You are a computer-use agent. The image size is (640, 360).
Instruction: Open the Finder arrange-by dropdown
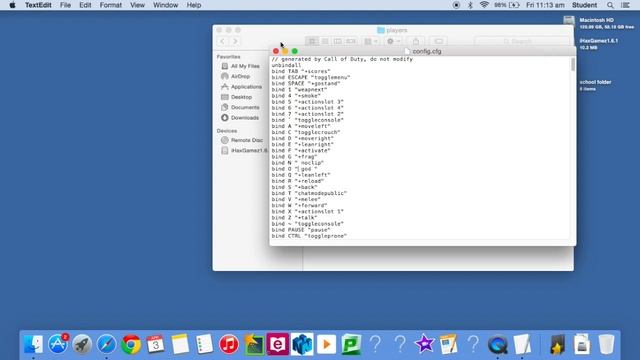371,41
